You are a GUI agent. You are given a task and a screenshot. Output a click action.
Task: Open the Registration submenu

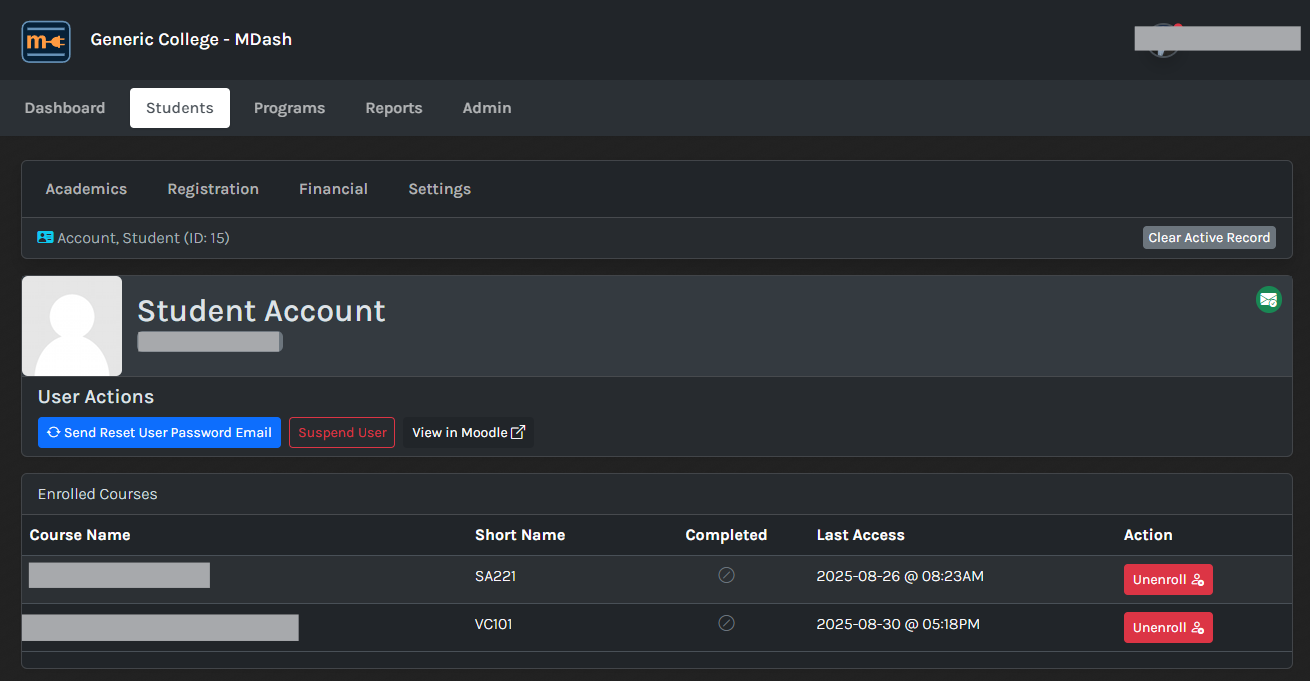click(213, 189)
